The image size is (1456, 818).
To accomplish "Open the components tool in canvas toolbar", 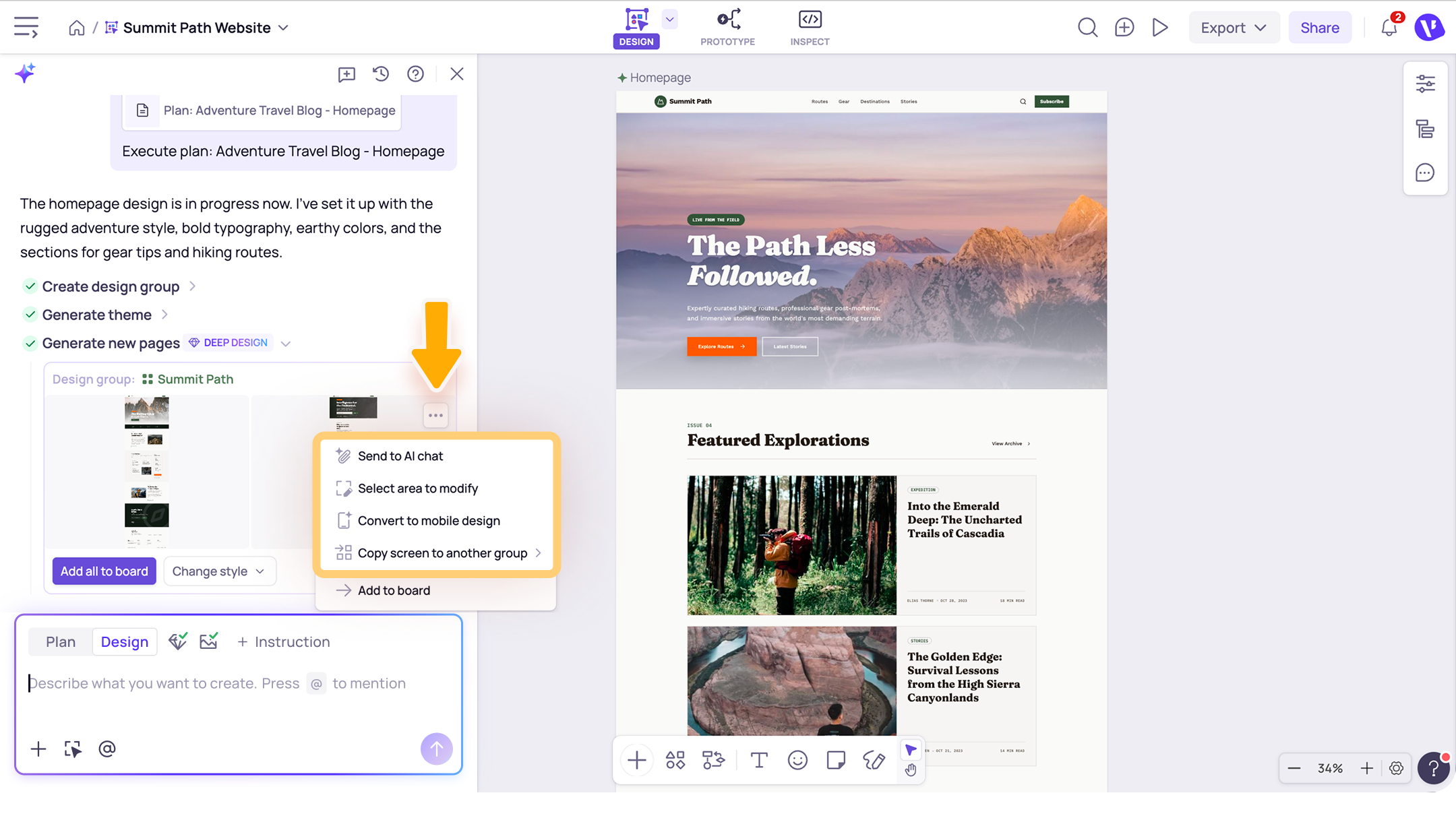I will coord(675,761).
